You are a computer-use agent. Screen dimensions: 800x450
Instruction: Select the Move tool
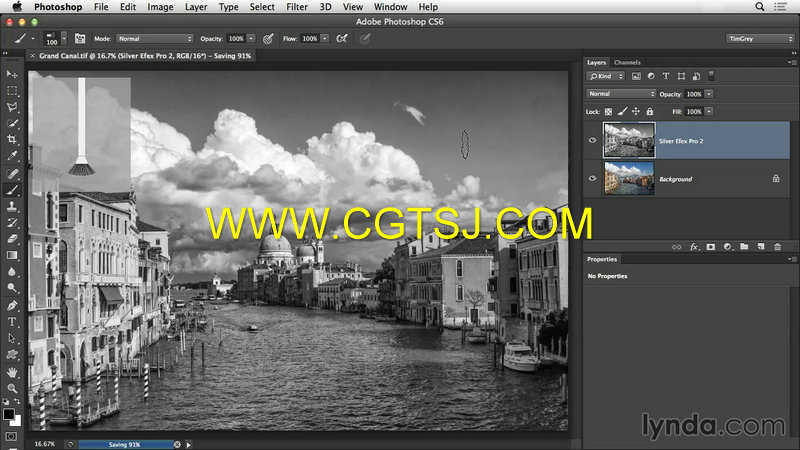click(12, 74)
